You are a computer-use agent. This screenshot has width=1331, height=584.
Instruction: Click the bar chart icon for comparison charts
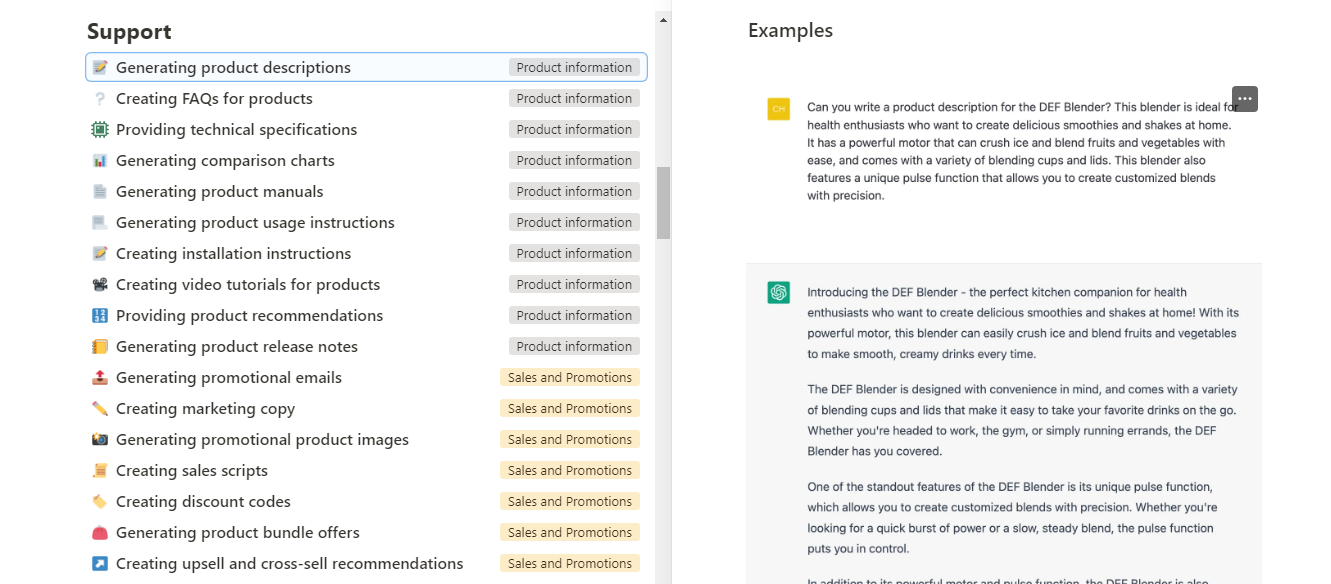pos(100,161)
